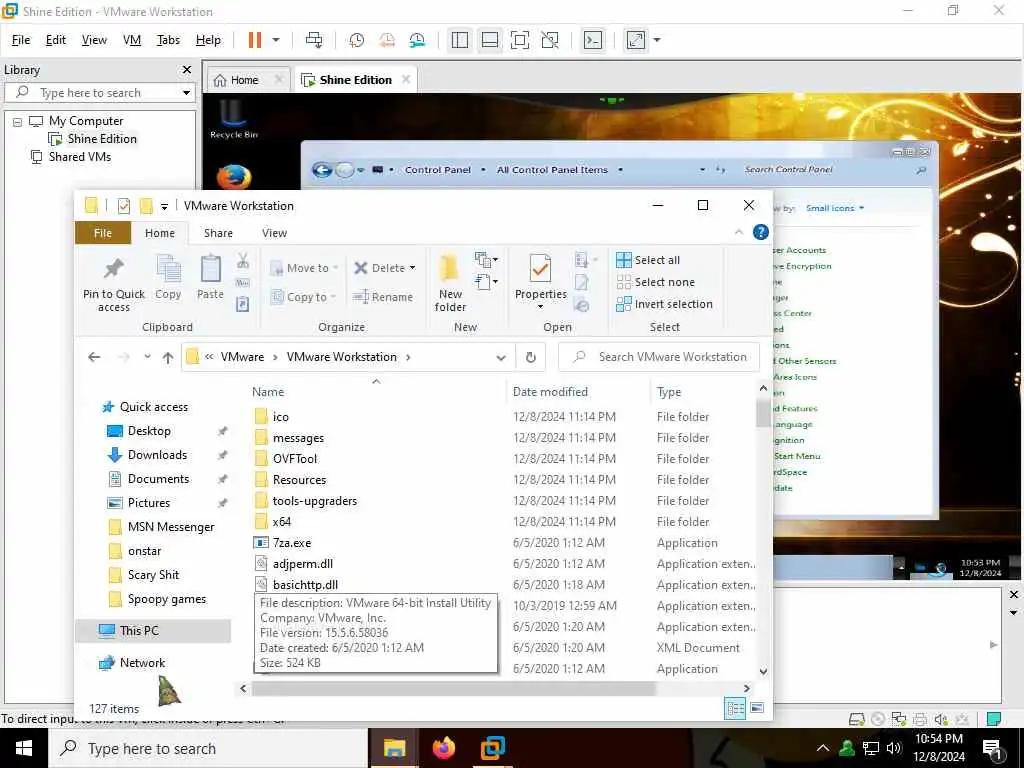
Task: Enter full screen mode icon
Action: coord(520,40)
